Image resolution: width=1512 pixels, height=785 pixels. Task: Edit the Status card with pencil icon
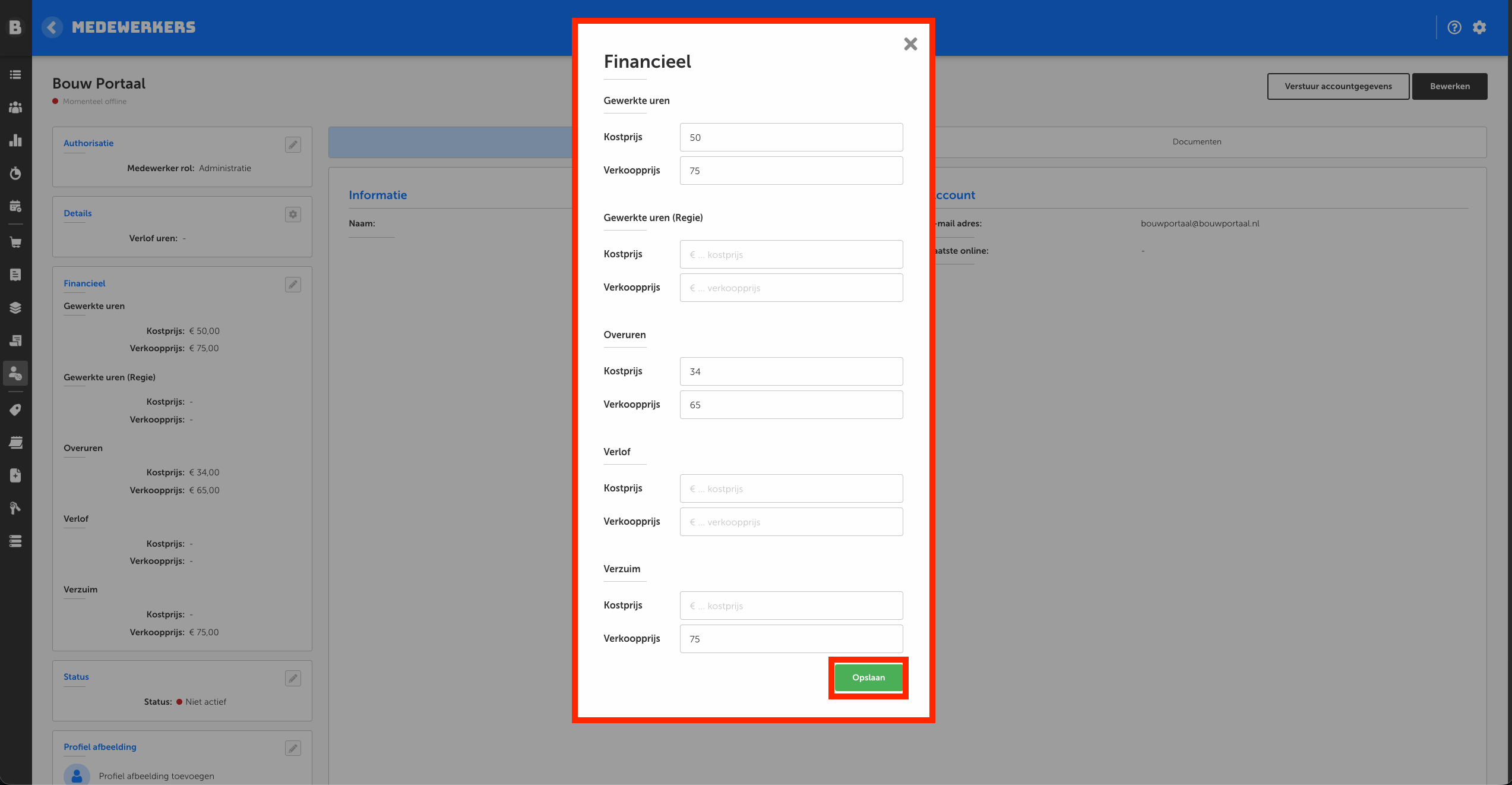point(293,678)
